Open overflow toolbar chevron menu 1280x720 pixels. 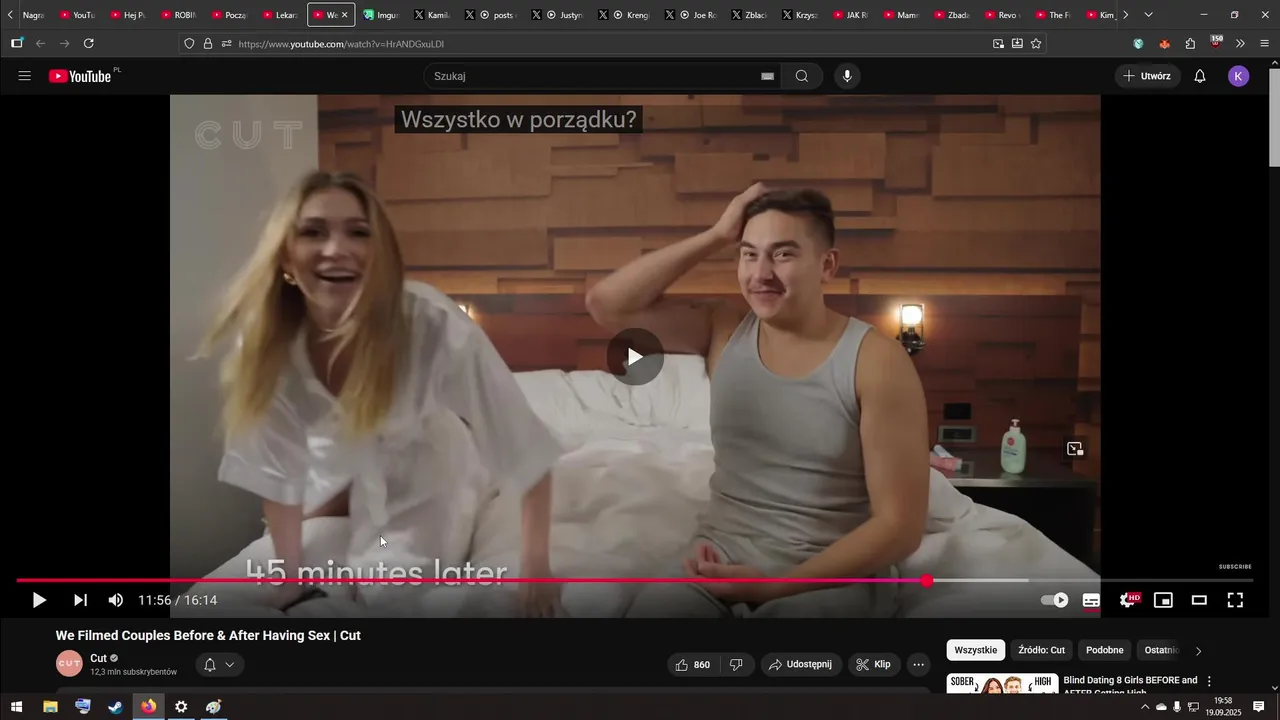click(1241, 44)
